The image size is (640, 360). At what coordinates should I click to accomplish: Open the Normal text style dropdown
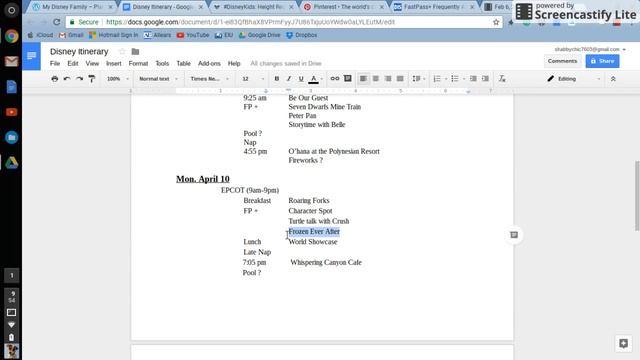point(158,79)
